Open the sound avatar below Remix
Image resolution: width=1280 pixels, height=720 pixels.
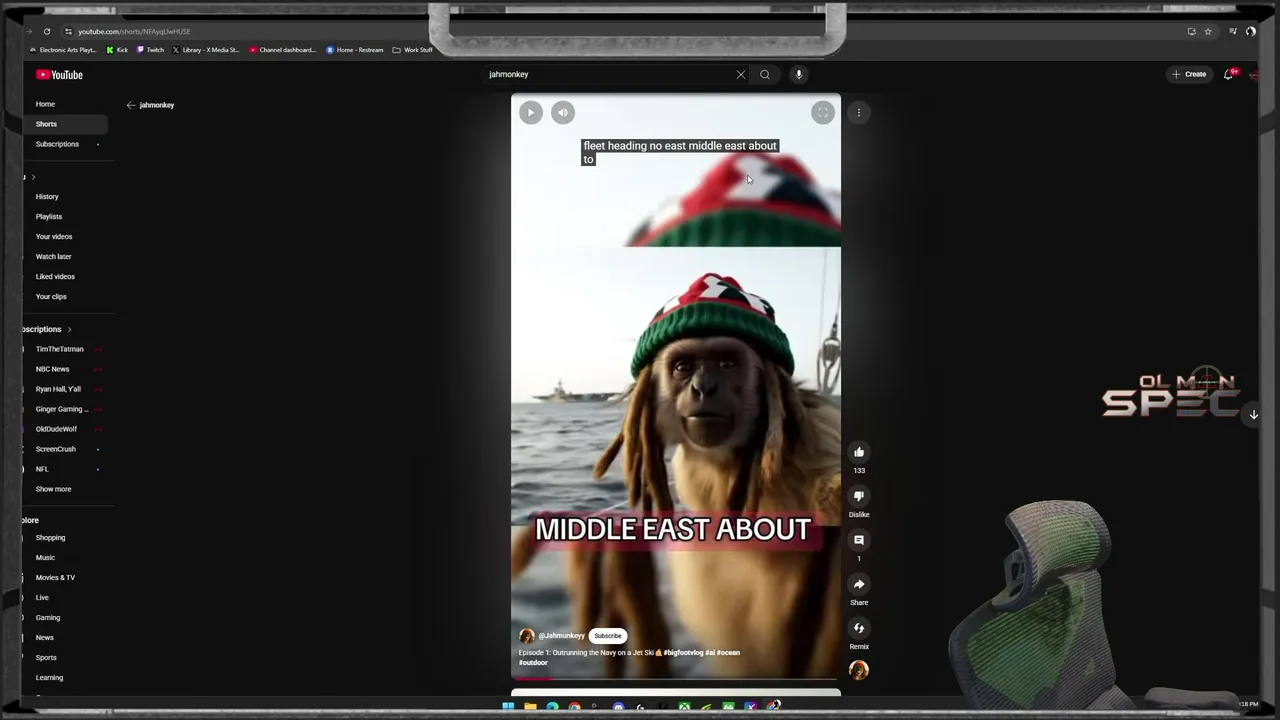pyautogui.click(x=859, y=670)
